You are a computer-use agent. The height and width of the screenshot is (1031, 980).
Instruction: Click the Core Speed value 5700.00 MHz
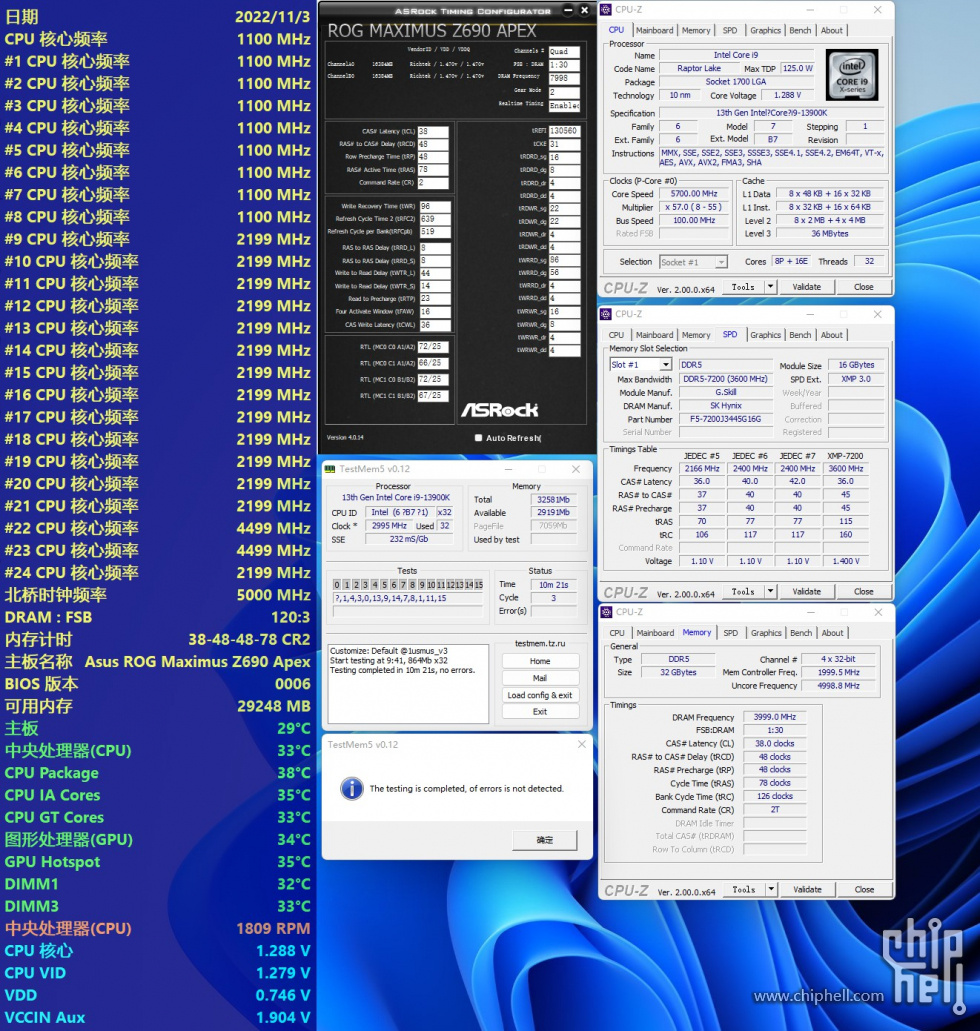tap(694, 194)
